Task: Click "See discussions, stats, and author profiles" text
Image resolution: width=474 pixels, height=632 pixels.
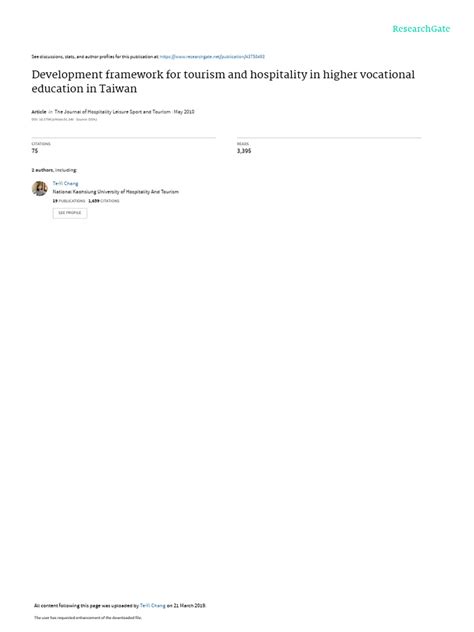Action: [95, 57]
